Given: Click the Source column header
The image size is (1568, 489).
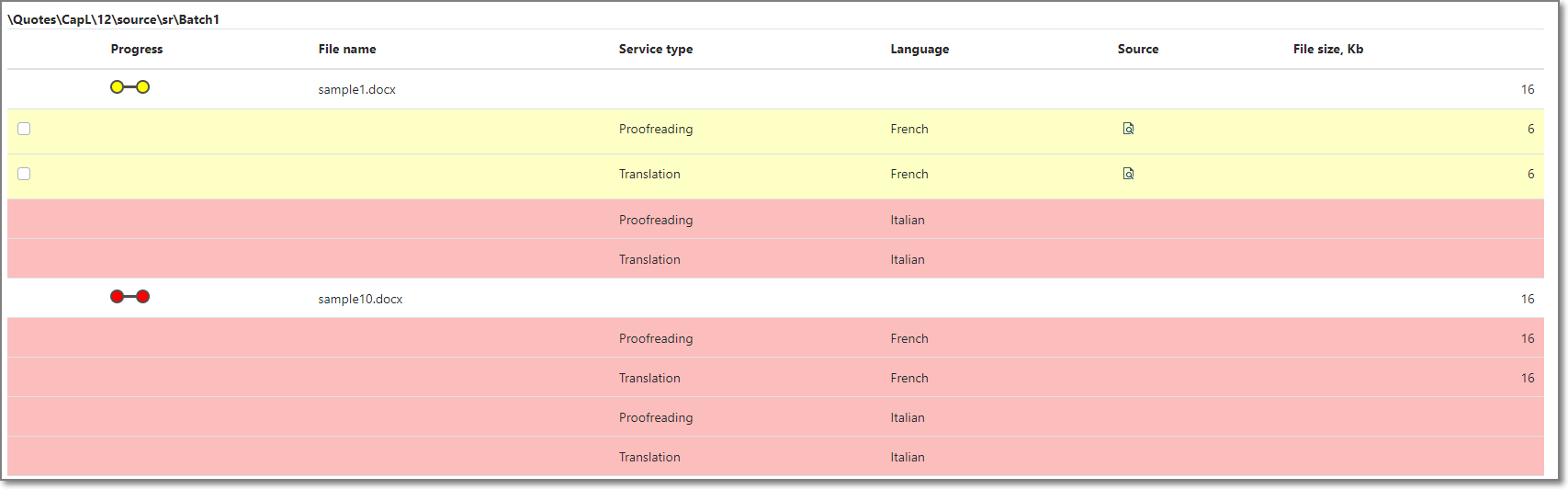Looking at the screenshot, I should tap(1138, 50).
